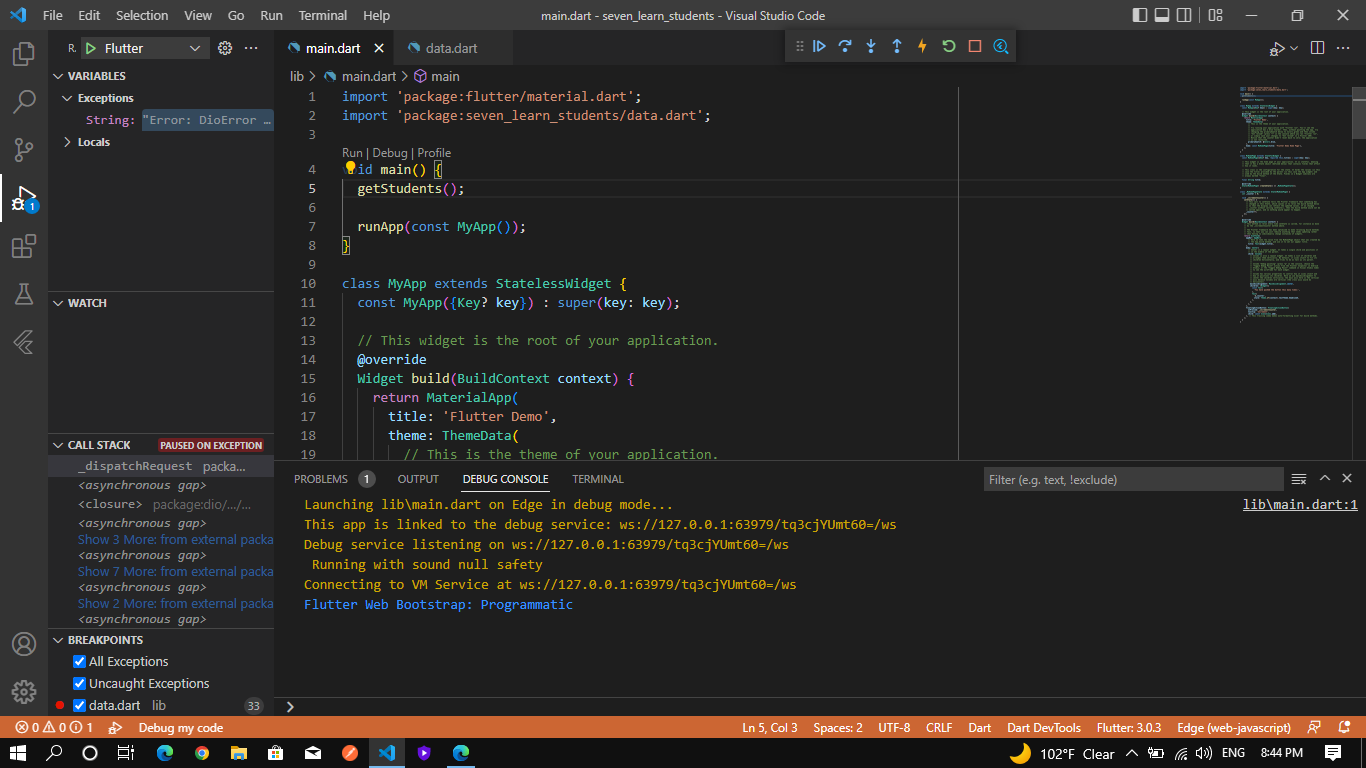Open the Terminal menu
Screen dimensions: 1366x768
323,15
